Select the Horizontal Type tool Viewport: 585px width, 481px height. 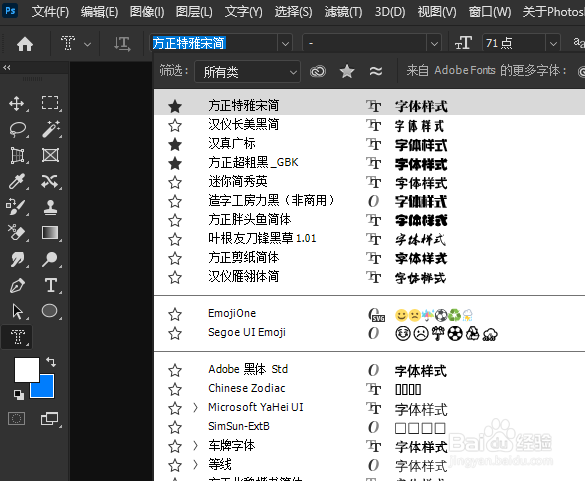click(x=51, y=285)
